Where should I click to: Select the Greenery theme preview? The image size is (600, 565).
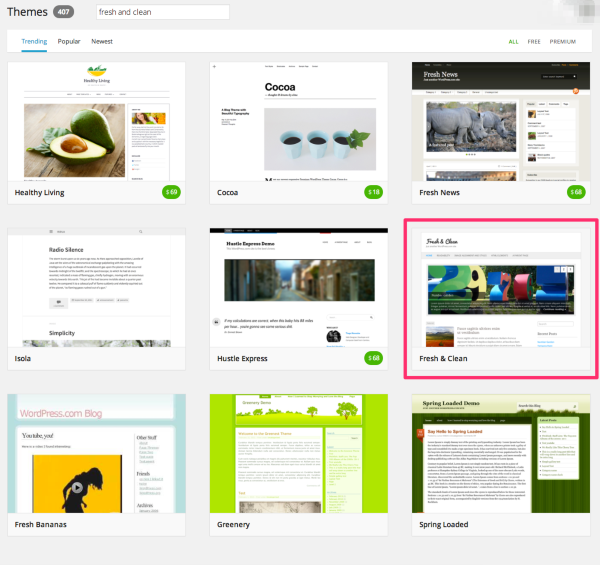pyautogui.click(x=298, y=452)
